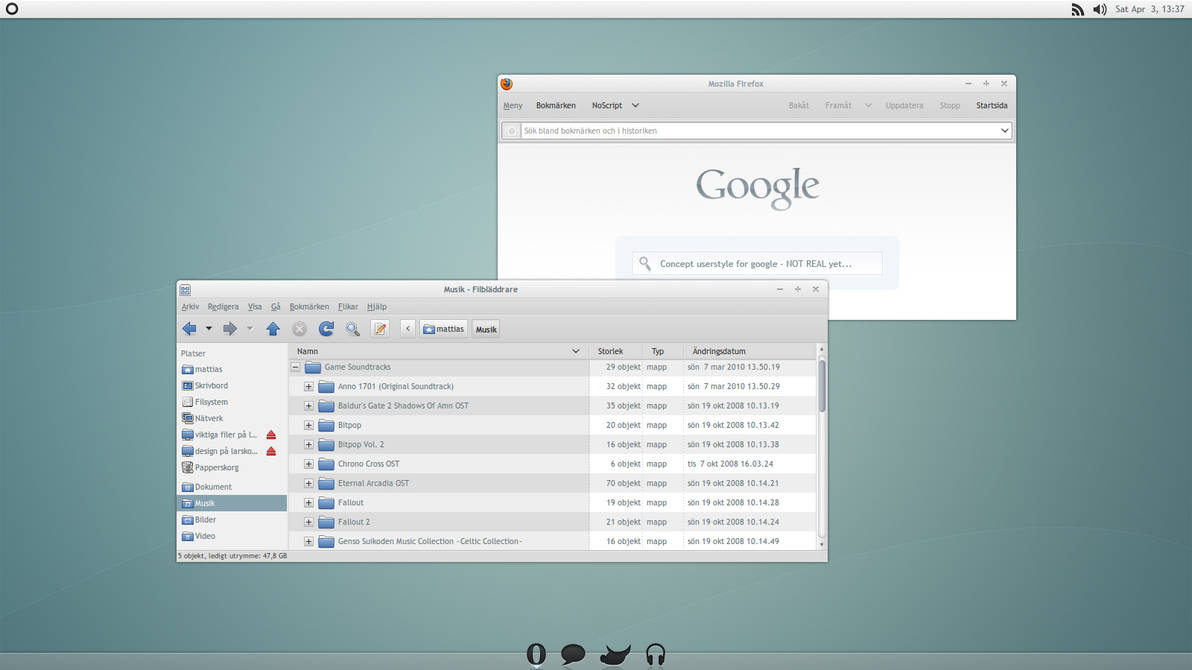This screenshot has height=670, width=1192.
Task: Open the Hjälp menu
Action: point(376,306)
